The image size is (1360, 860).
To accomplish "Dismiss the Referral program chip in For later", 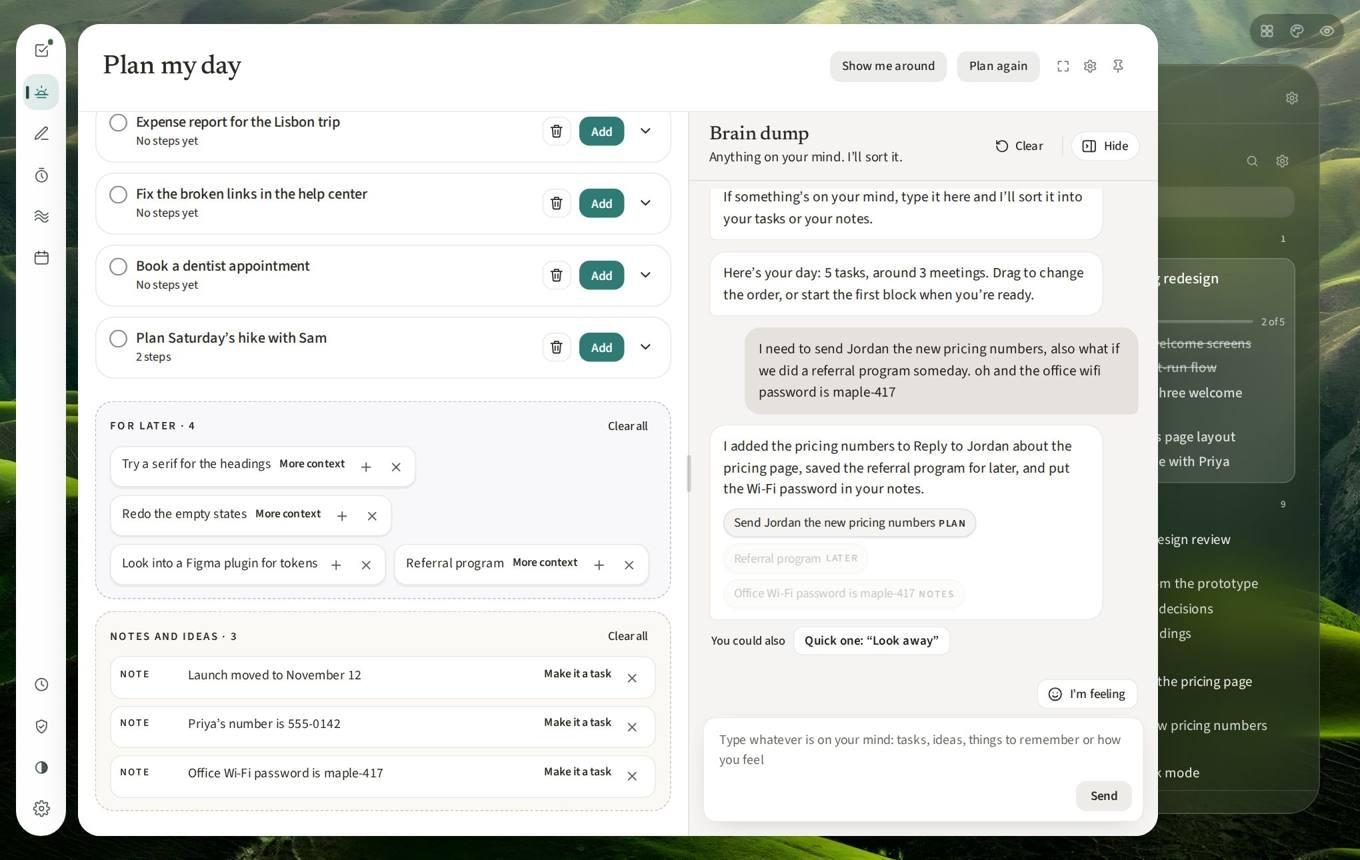I will click(629, 565).
